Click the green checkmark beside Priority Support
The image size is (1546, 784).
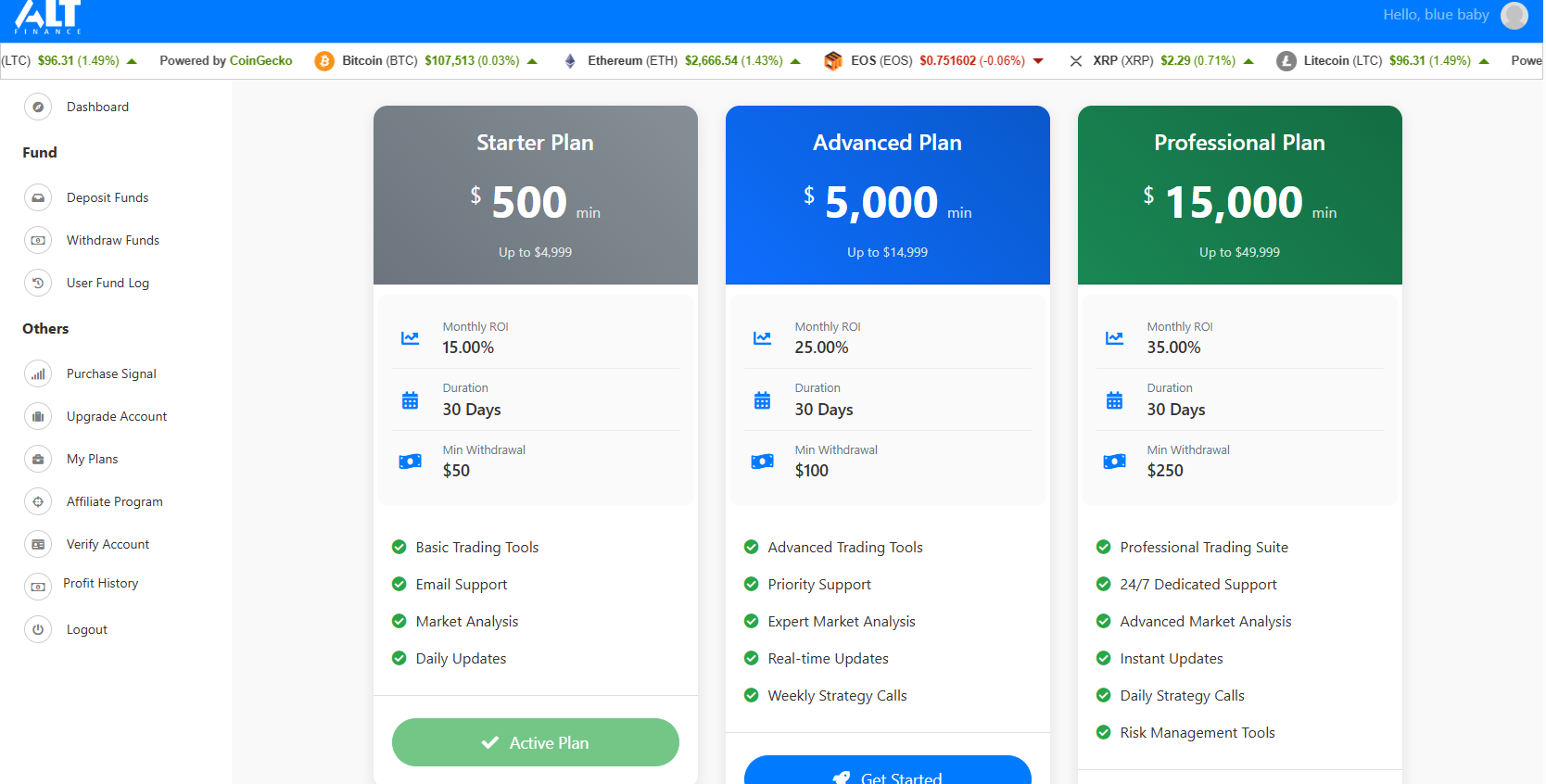click(x=752, y=584)
